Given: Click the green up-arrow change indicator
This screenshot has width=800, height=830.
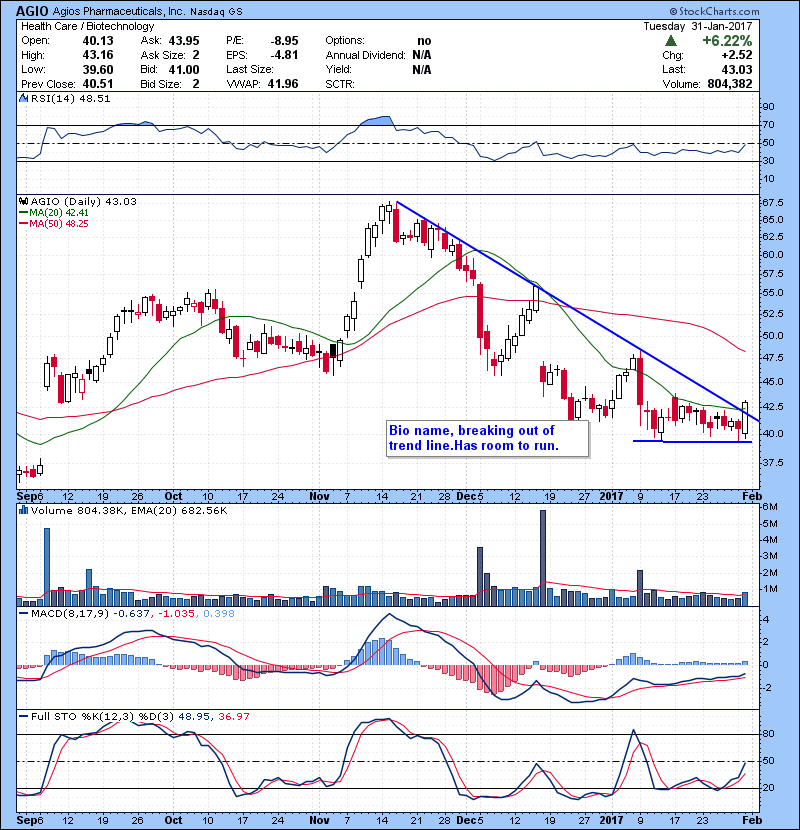Looking at the screenshot, I should 670,41.
